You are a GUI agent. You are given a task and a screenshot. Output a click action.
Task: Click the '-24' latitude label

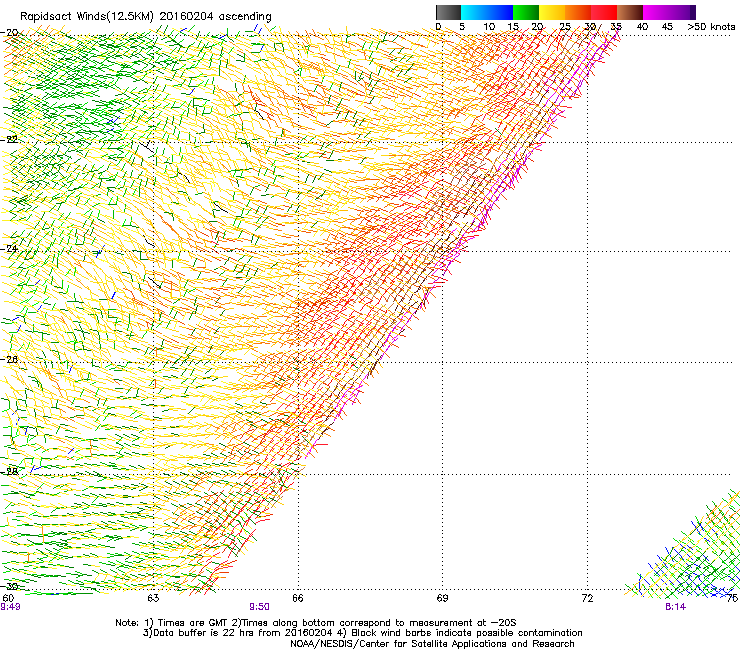coord(10,248)
